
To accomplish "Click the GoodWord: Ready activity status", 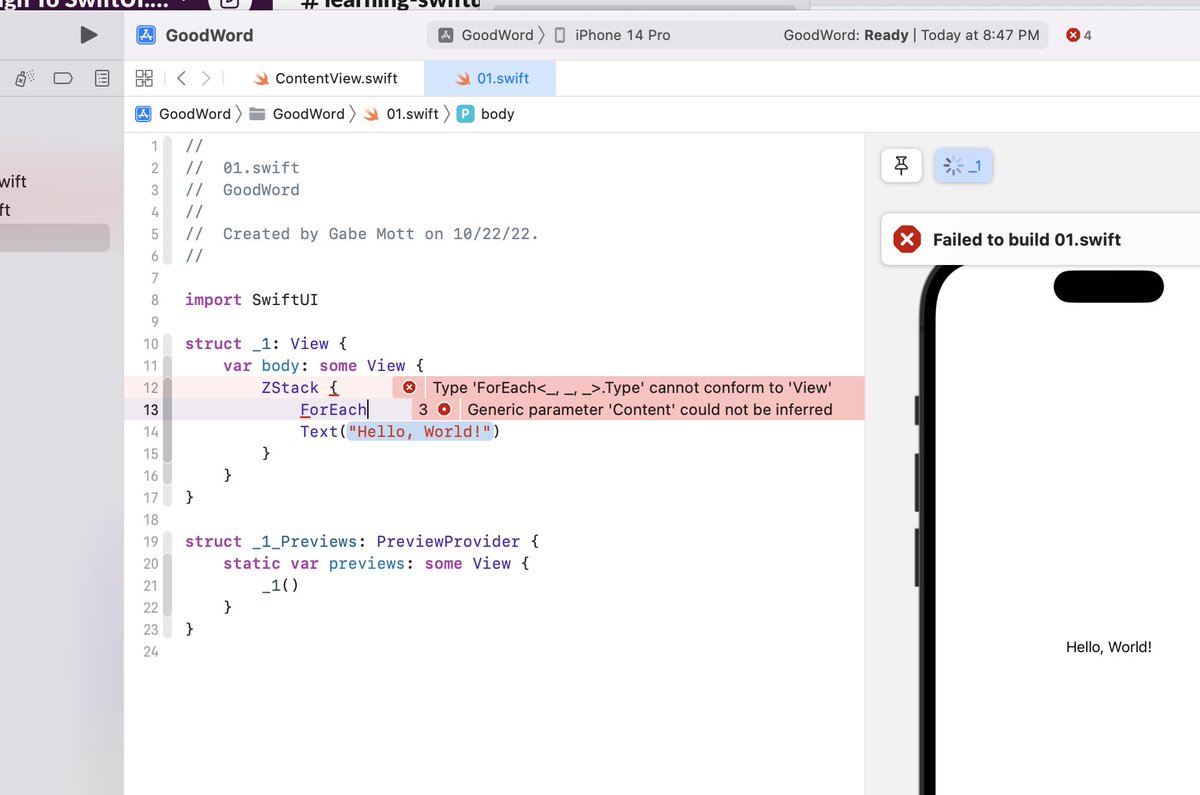I will point(846,35).
